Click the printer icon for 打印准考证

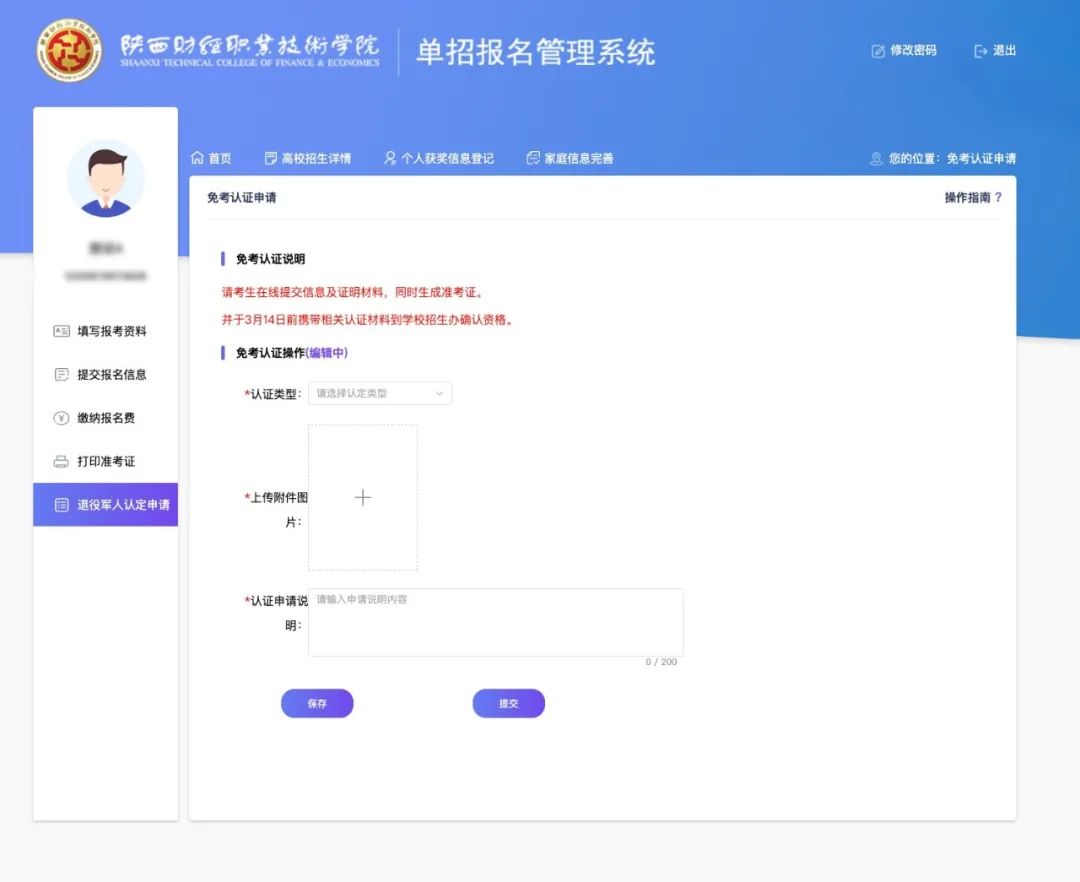pos(61,462)
